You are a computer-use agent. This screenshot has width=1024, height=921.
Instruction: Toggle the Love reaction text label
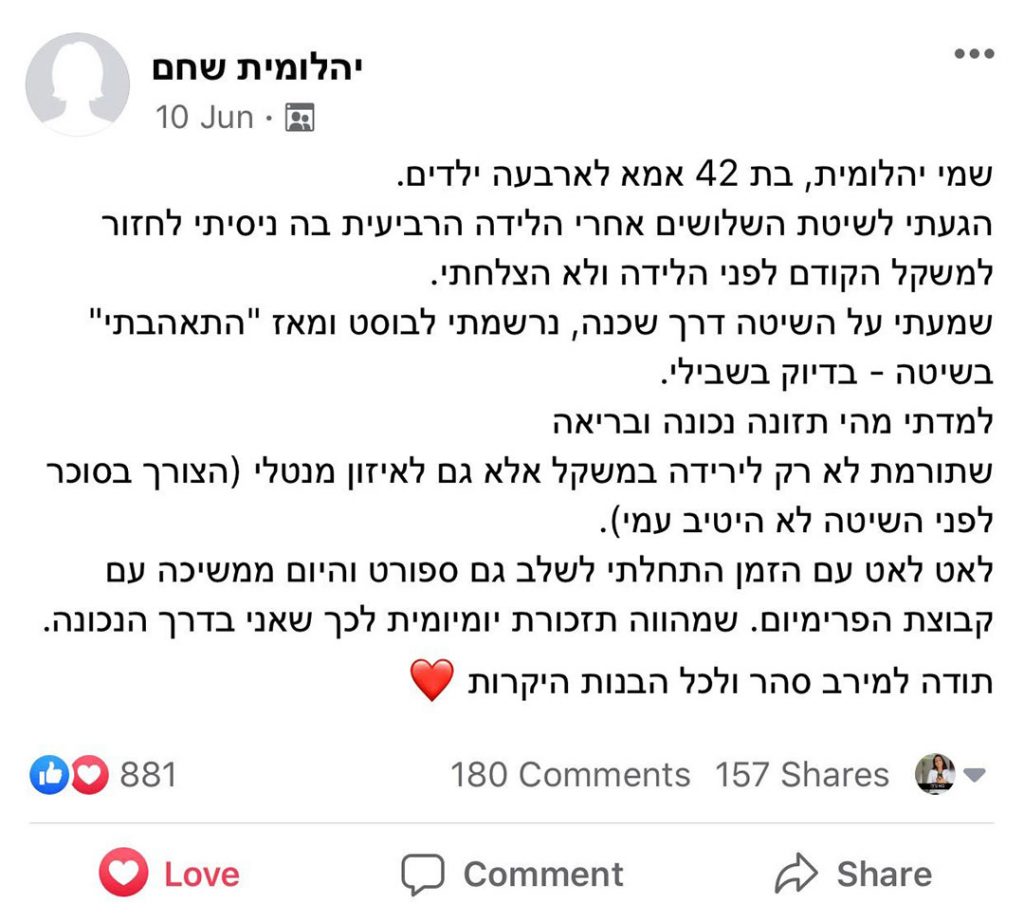(202, 875)
